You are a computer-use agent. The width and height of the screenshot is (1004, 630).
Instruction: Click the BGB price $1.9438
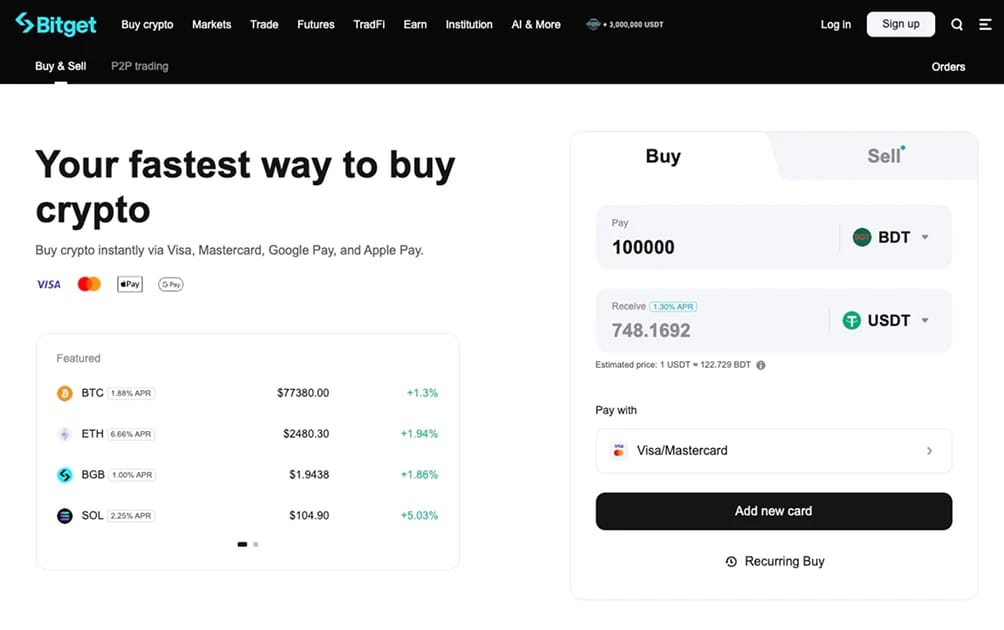coord(309,475)
